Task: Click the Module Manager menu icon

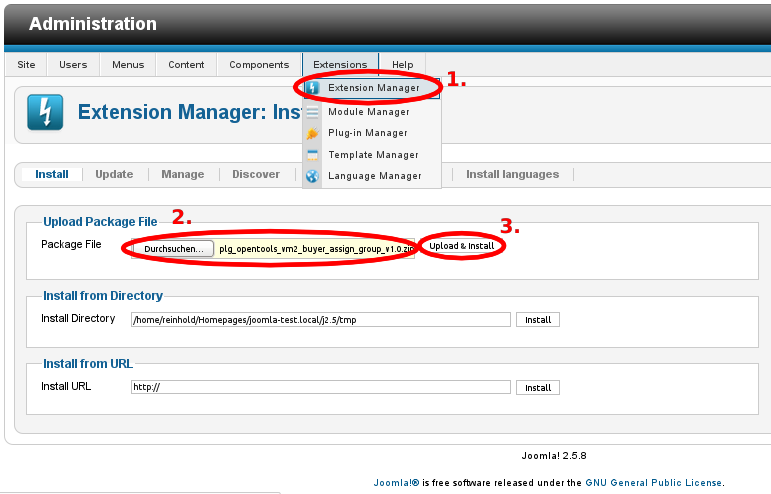Action: tap(312, 112)
